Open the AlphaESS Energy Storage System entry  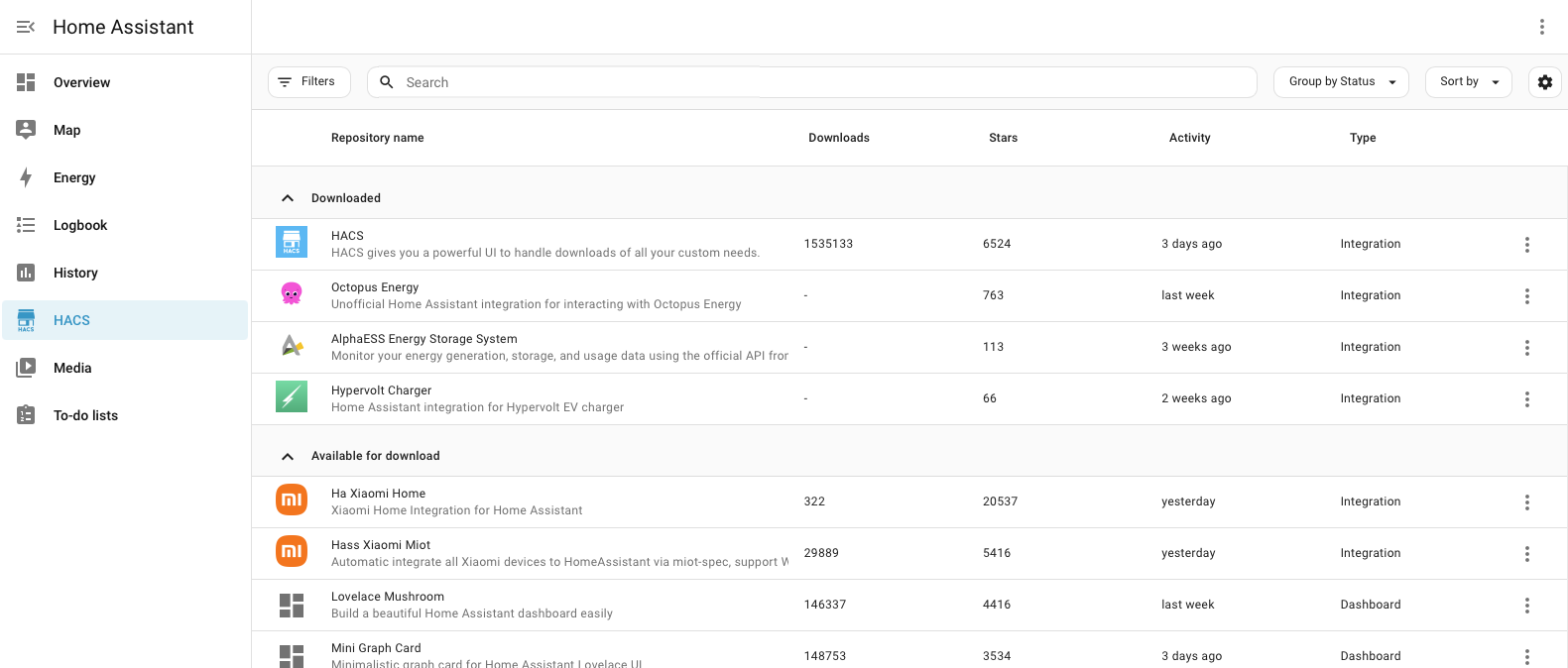tap(909, 348)
